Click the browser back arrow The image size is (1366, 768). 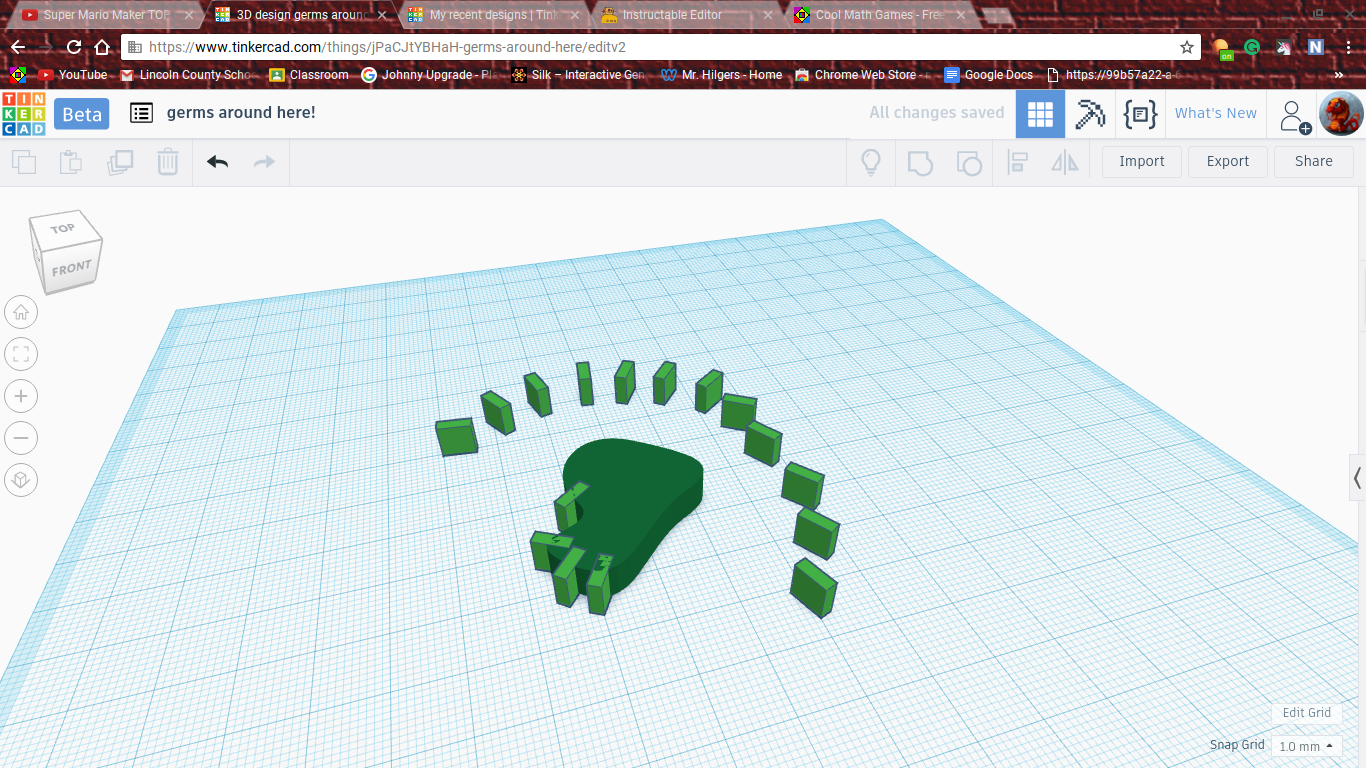(x=18, y=47)
